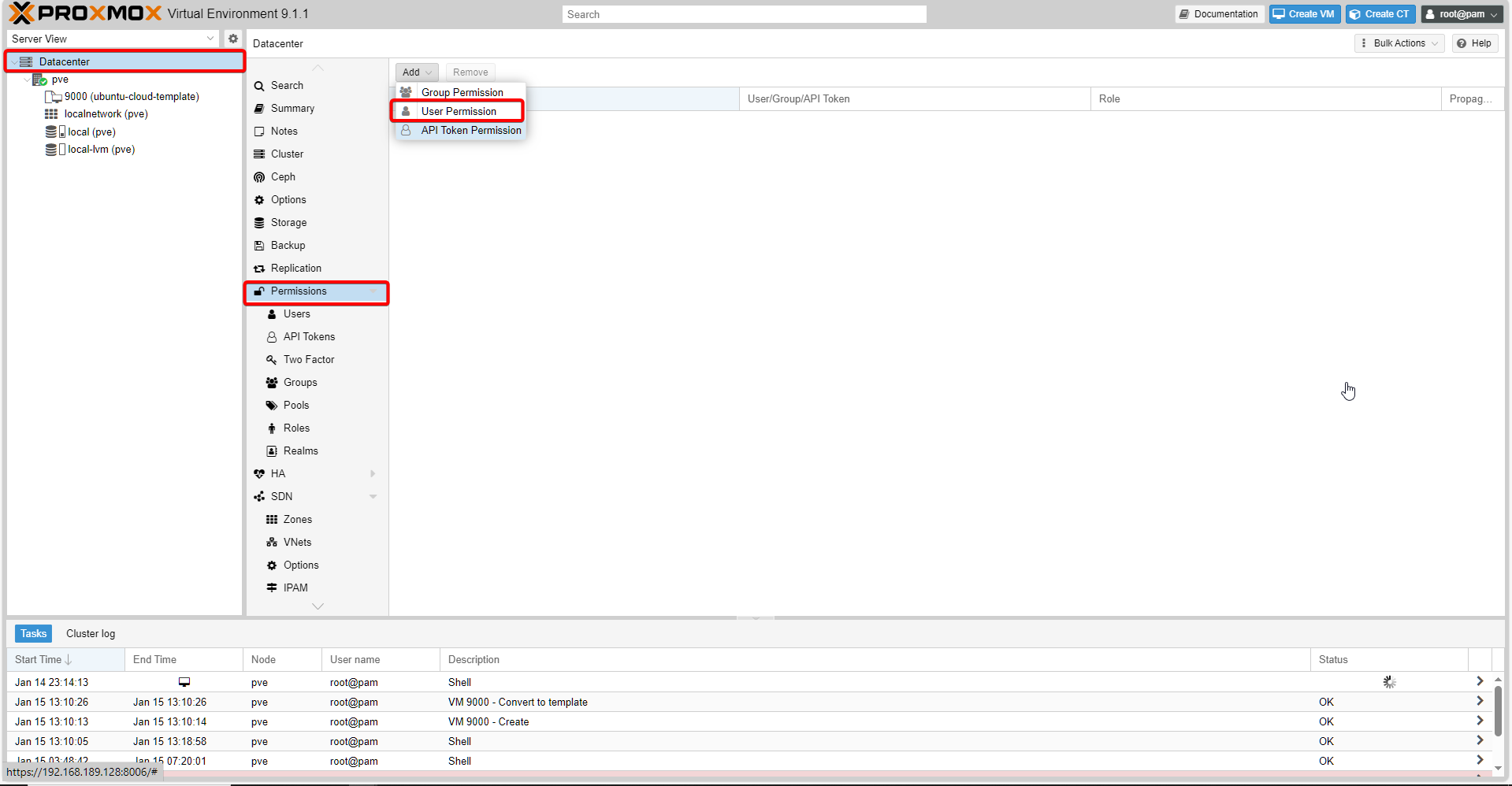This screenshot has width=1512, height=786.
Task: Click the Replication arrows icon
Action: 259,269
